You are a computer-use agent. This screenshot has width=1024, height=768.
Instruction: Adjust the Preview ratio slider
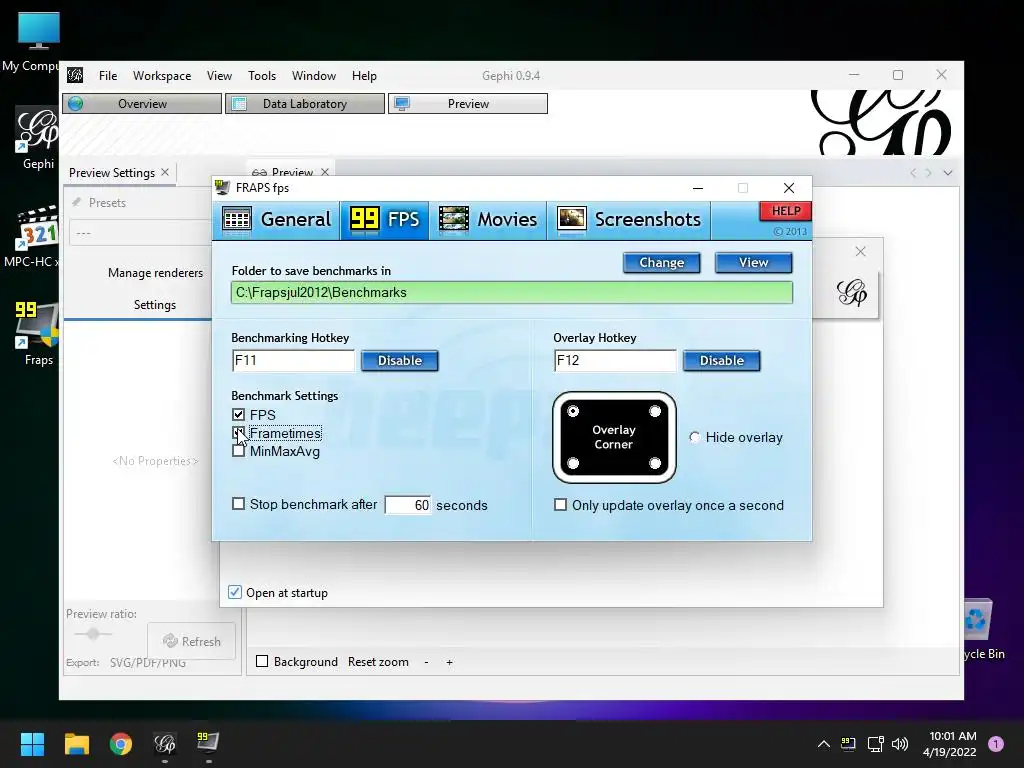pyautogui.click(x=93, y=633)
